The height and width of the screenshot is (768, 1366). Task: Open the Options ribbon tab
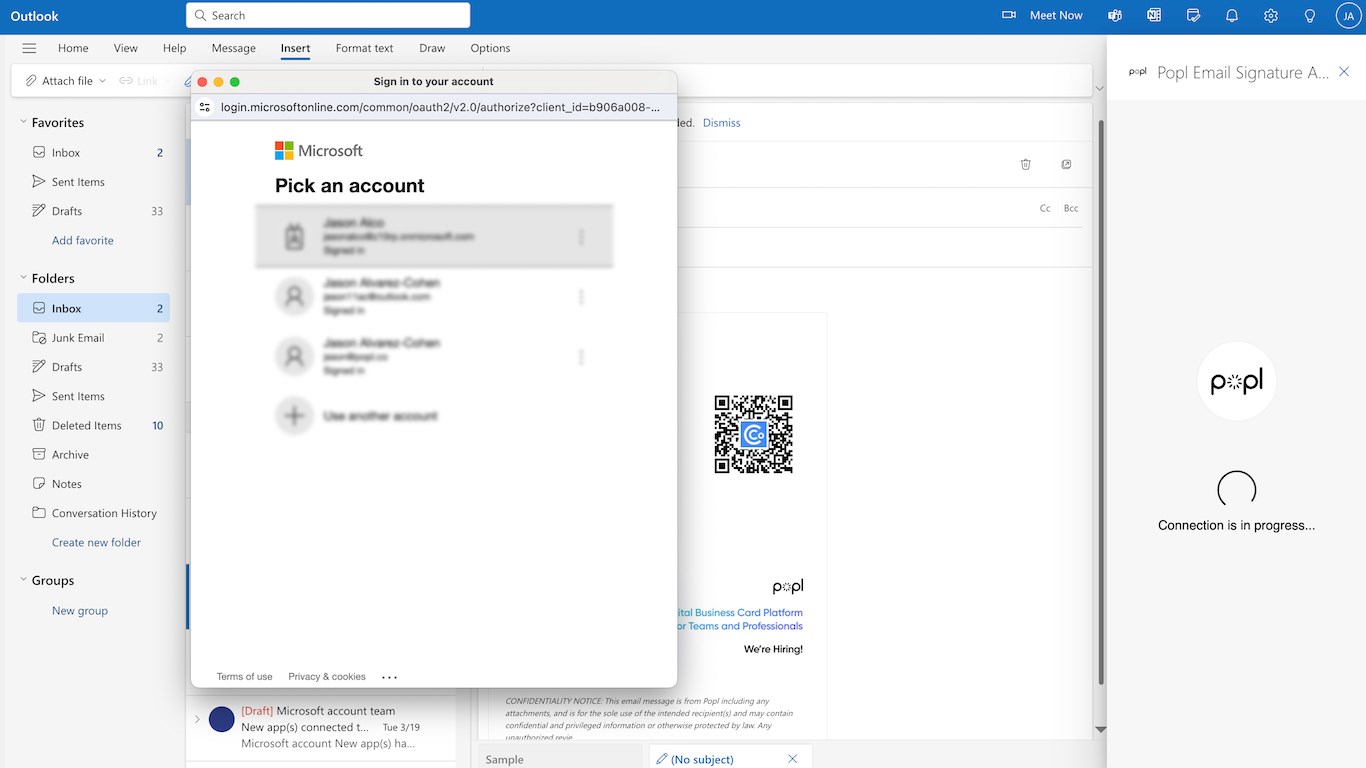point(490,48)
